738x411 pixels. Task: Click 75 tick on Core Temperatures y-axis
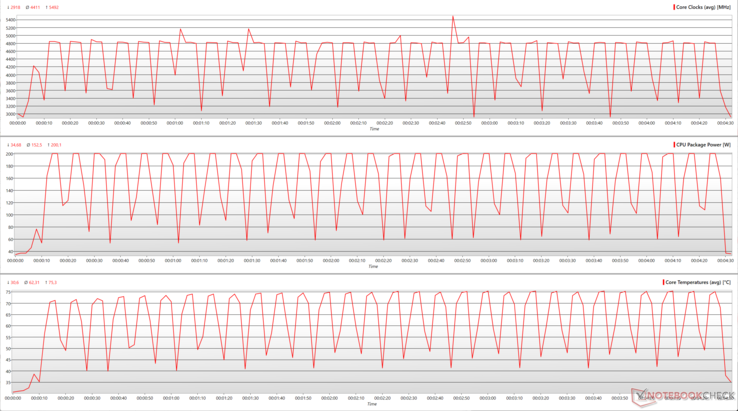[x=8, y=292]
